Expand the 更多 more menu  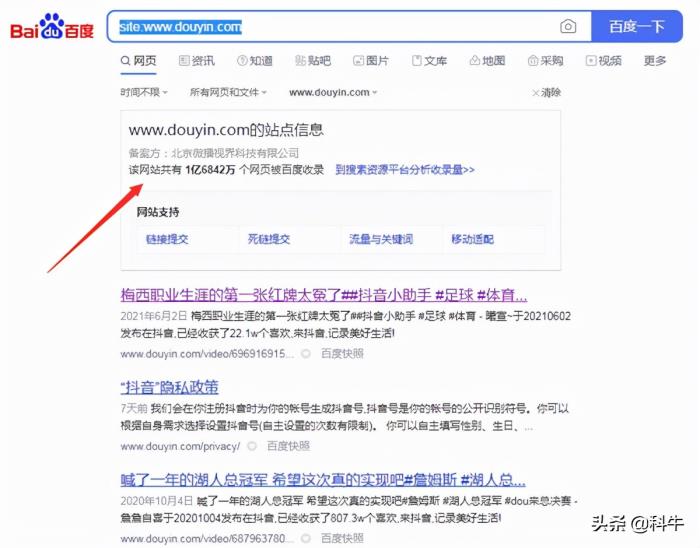[x=655, y=61]
